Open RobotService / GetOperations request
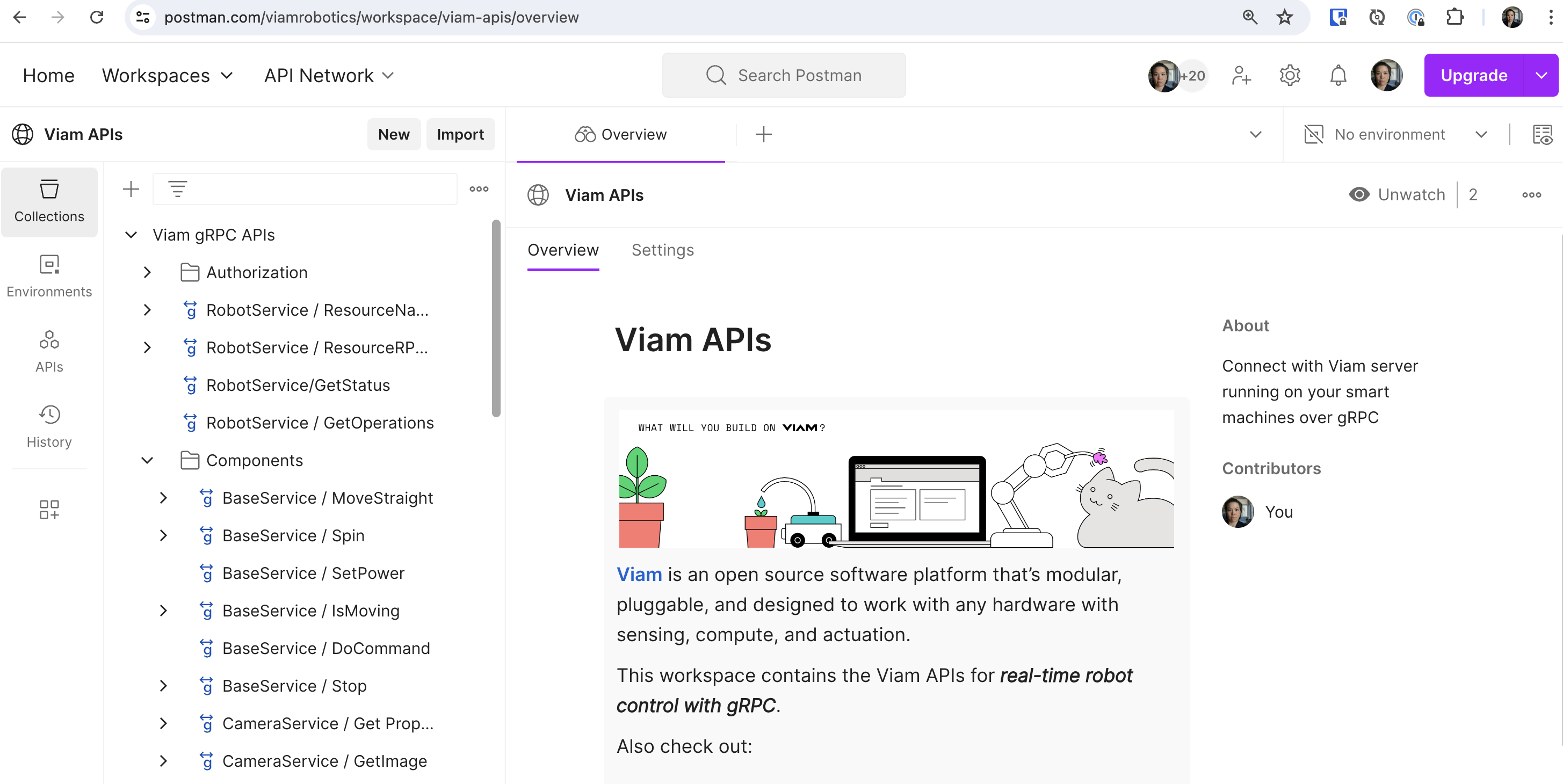 320,423
